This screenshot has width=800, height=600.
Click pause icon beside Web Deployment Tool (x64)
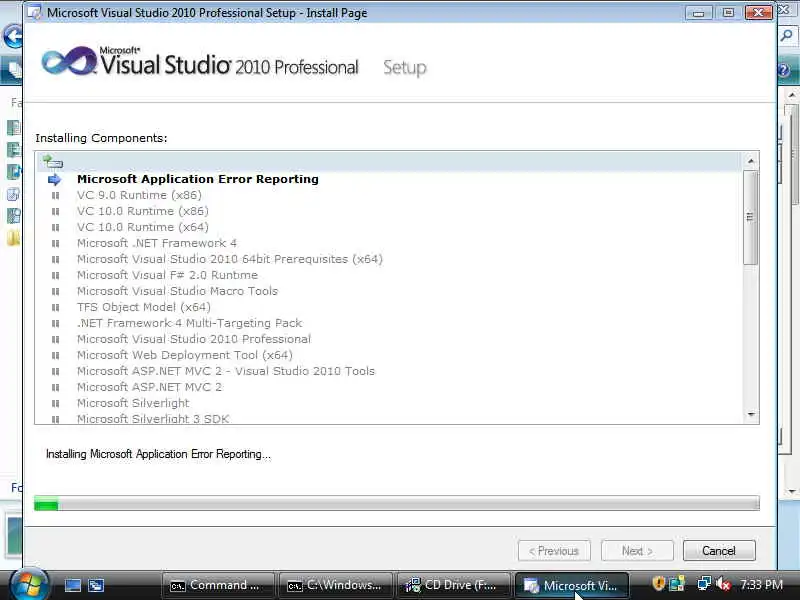point(56,355)
